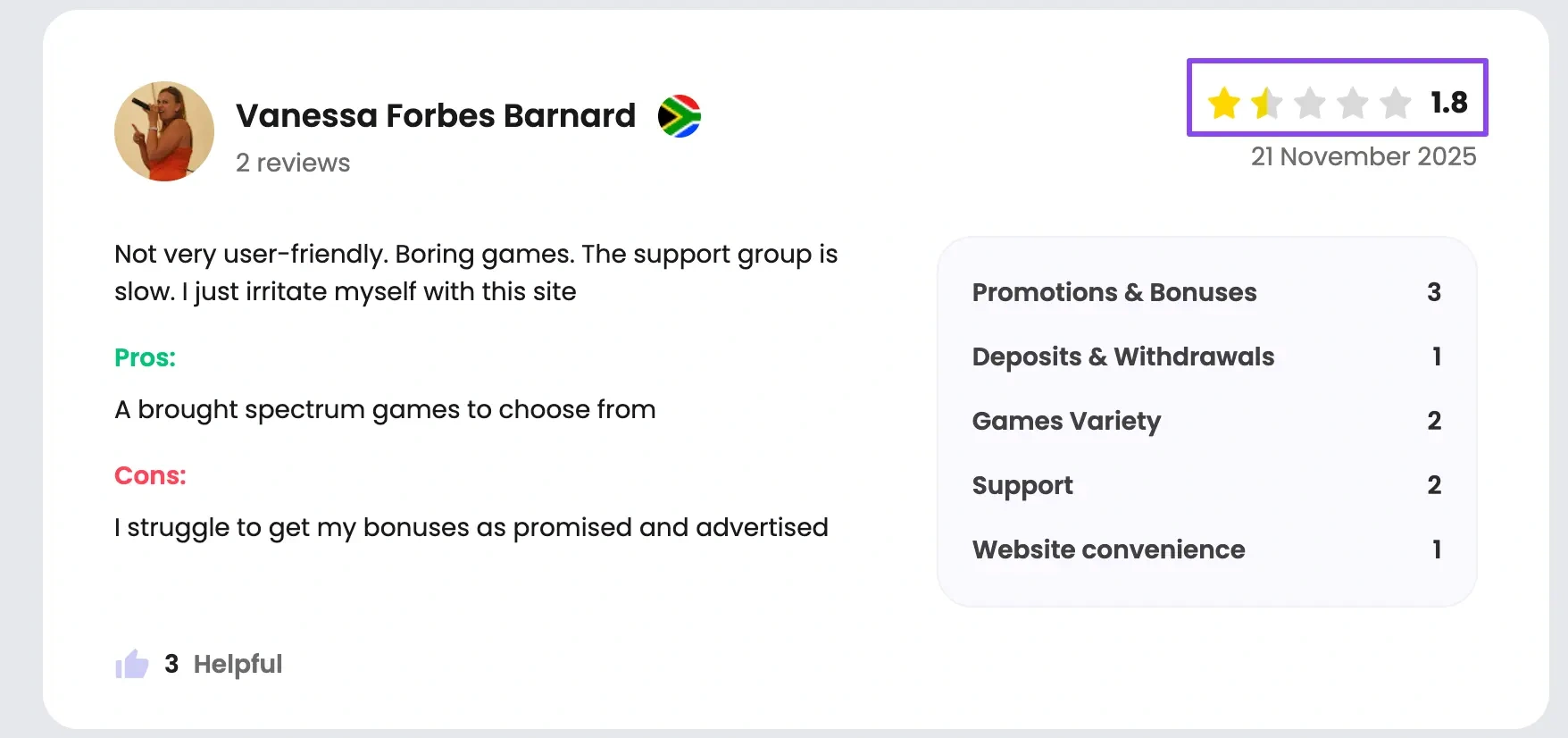The image size is (1568, 738).
Task: Select the Deposits & Withdrawals rating row
Action: point(1205,356)
